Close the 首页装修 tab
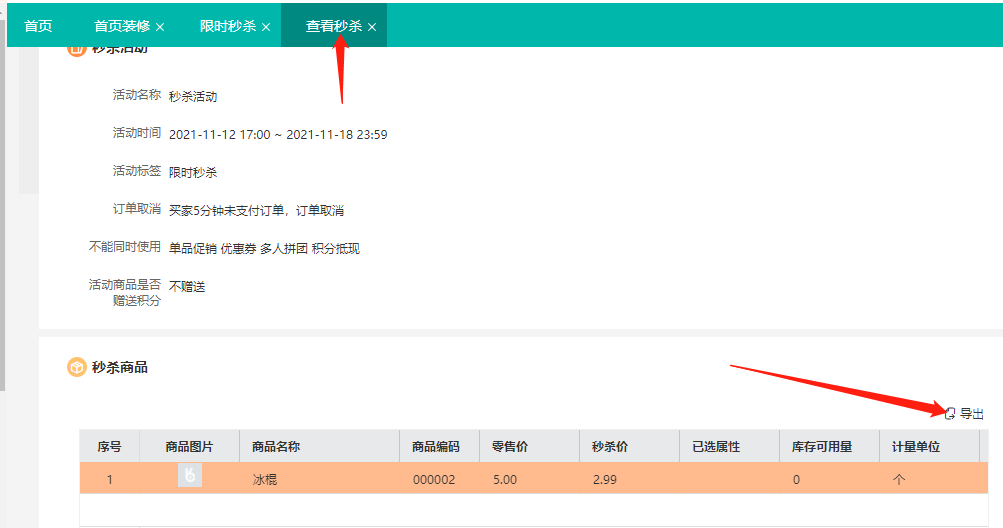The image size is (1003, 528). (x=160, y=27)
